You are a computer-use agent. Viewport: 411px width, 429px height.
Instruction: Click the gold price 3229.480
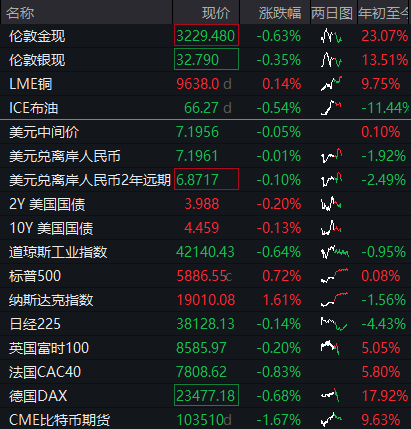click(206, 36)
